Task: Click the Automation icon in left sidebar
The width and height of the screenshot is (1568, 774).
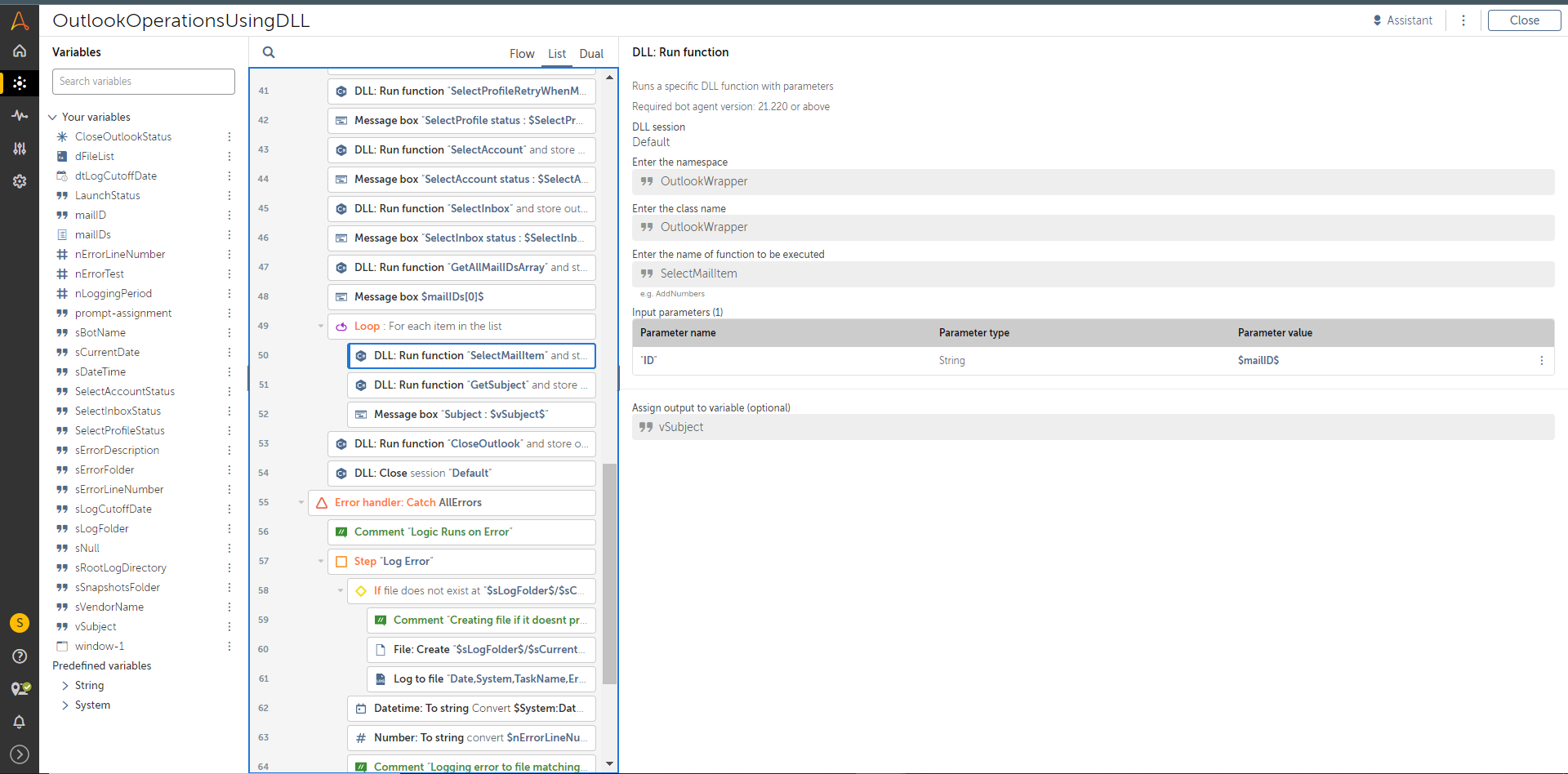Action: point(20,83)
